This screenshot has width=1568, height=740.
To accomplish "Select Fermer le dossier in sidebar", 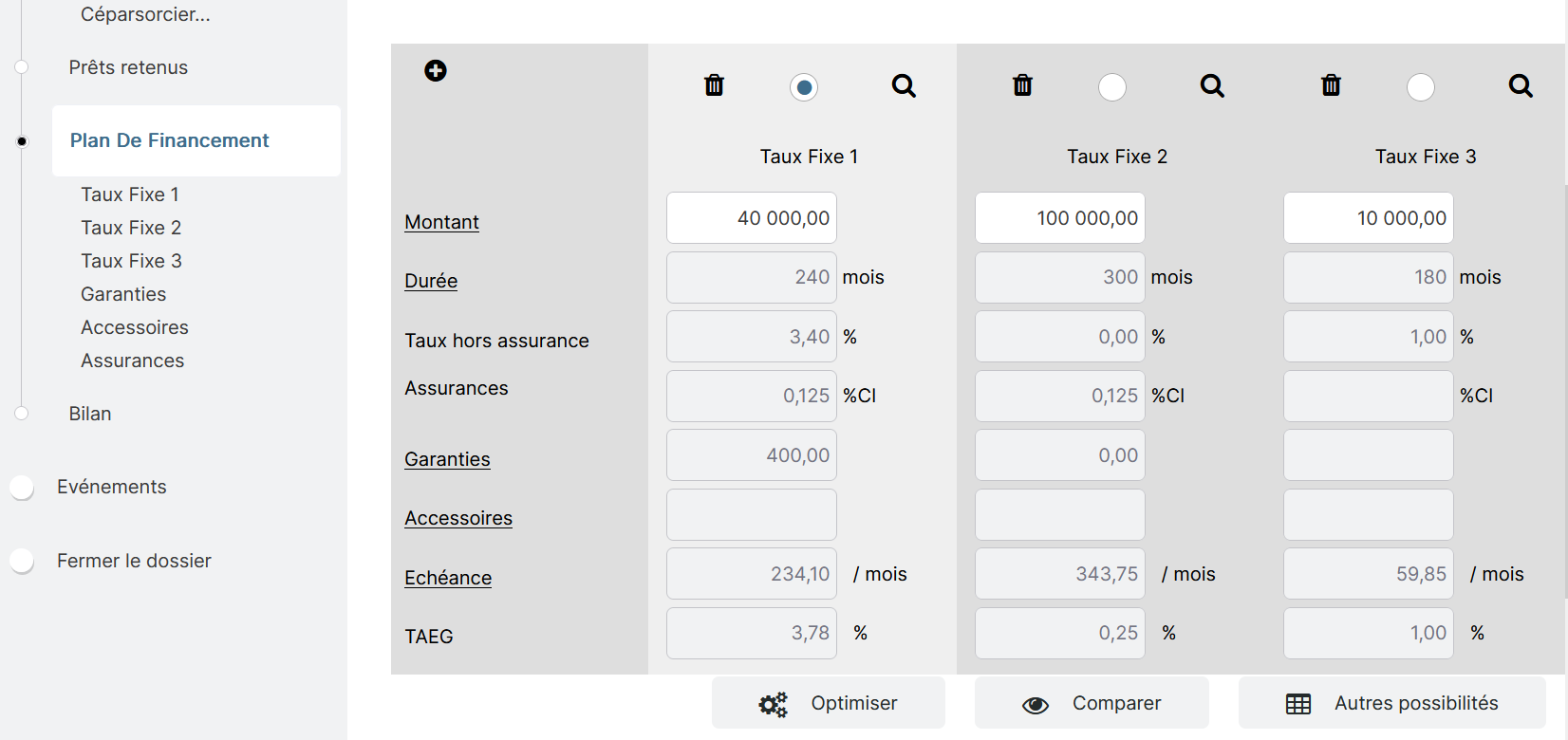I will pos(134,561).
